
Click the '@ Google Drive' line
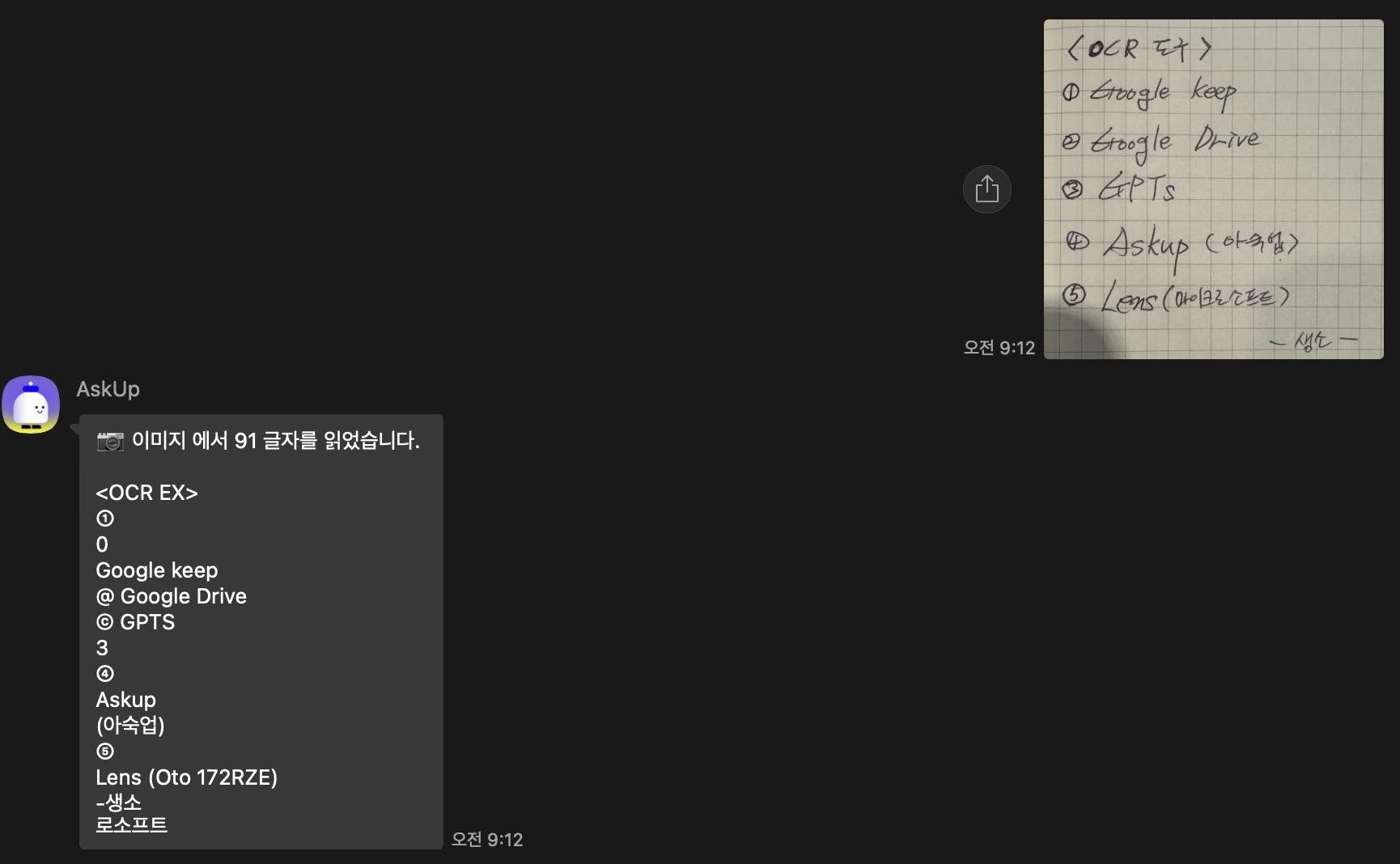(171, 596)
